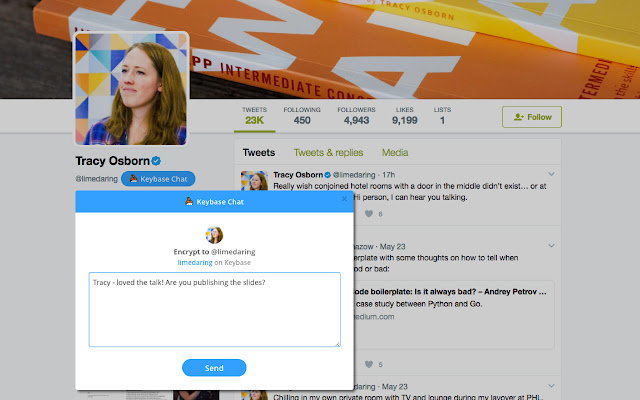
Task: Open the Lists count 1
Action: (x=442, y=116)
